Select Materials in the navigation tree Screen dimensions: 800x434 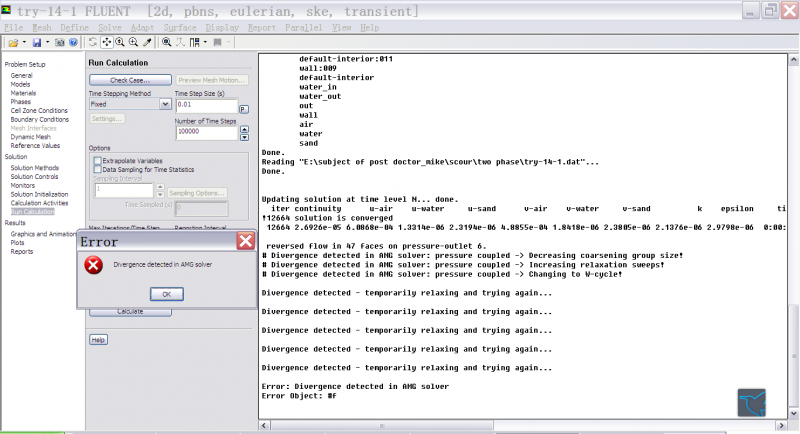tap(23, 93)
